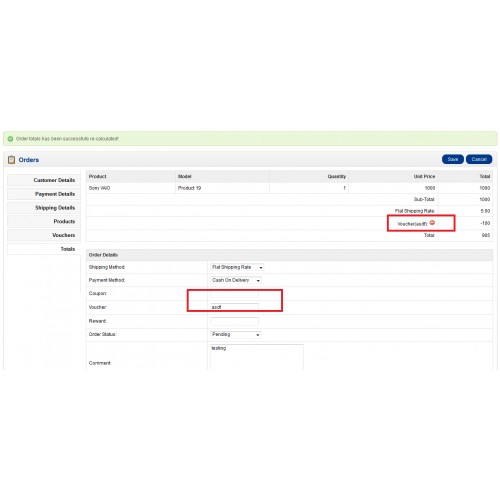Save the order
Image resolution: width=500 pixels, height=500 pixels.
point(453,159)
